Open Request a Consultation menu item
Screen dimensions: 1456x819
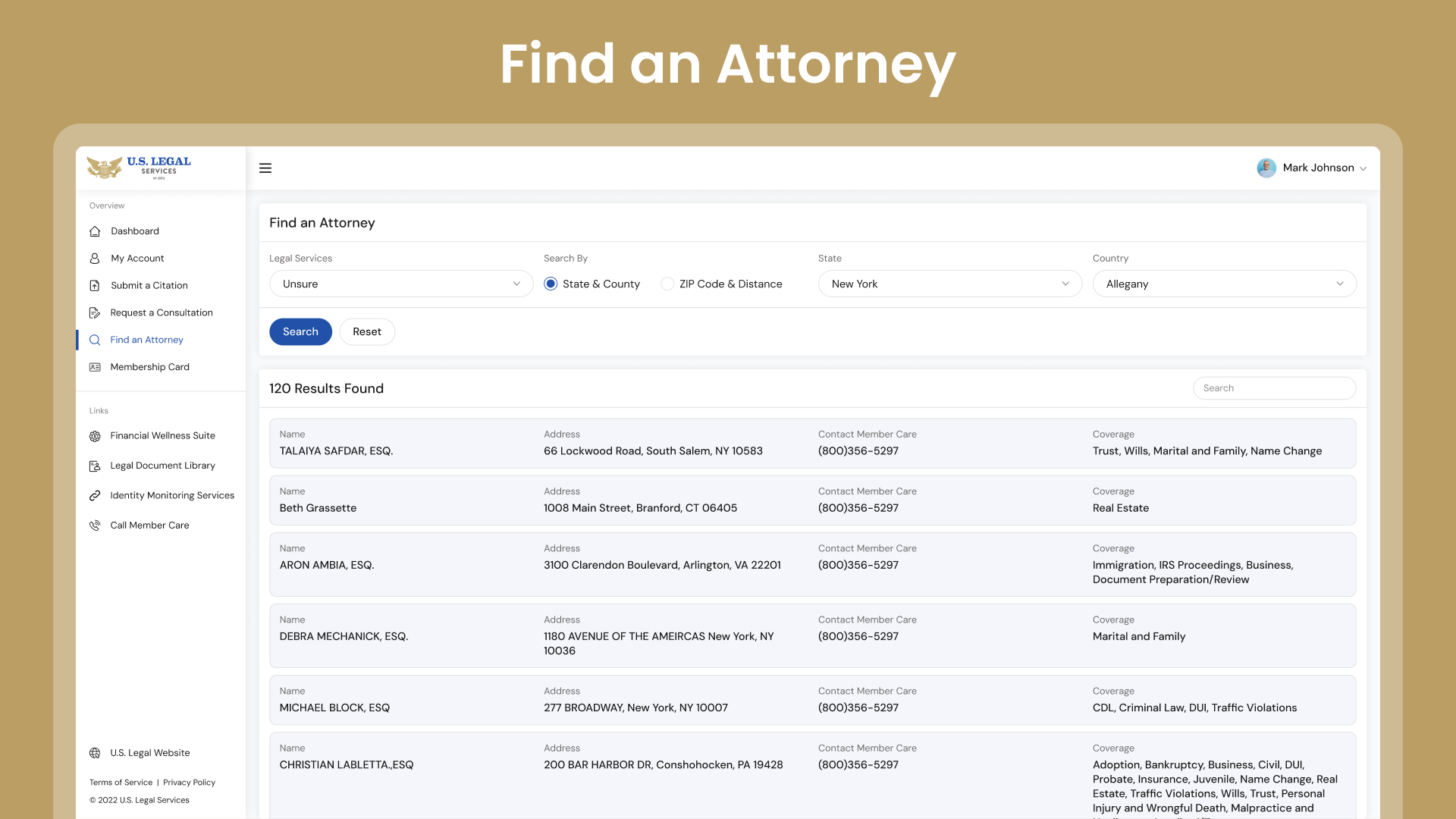(x=162, y=313)
